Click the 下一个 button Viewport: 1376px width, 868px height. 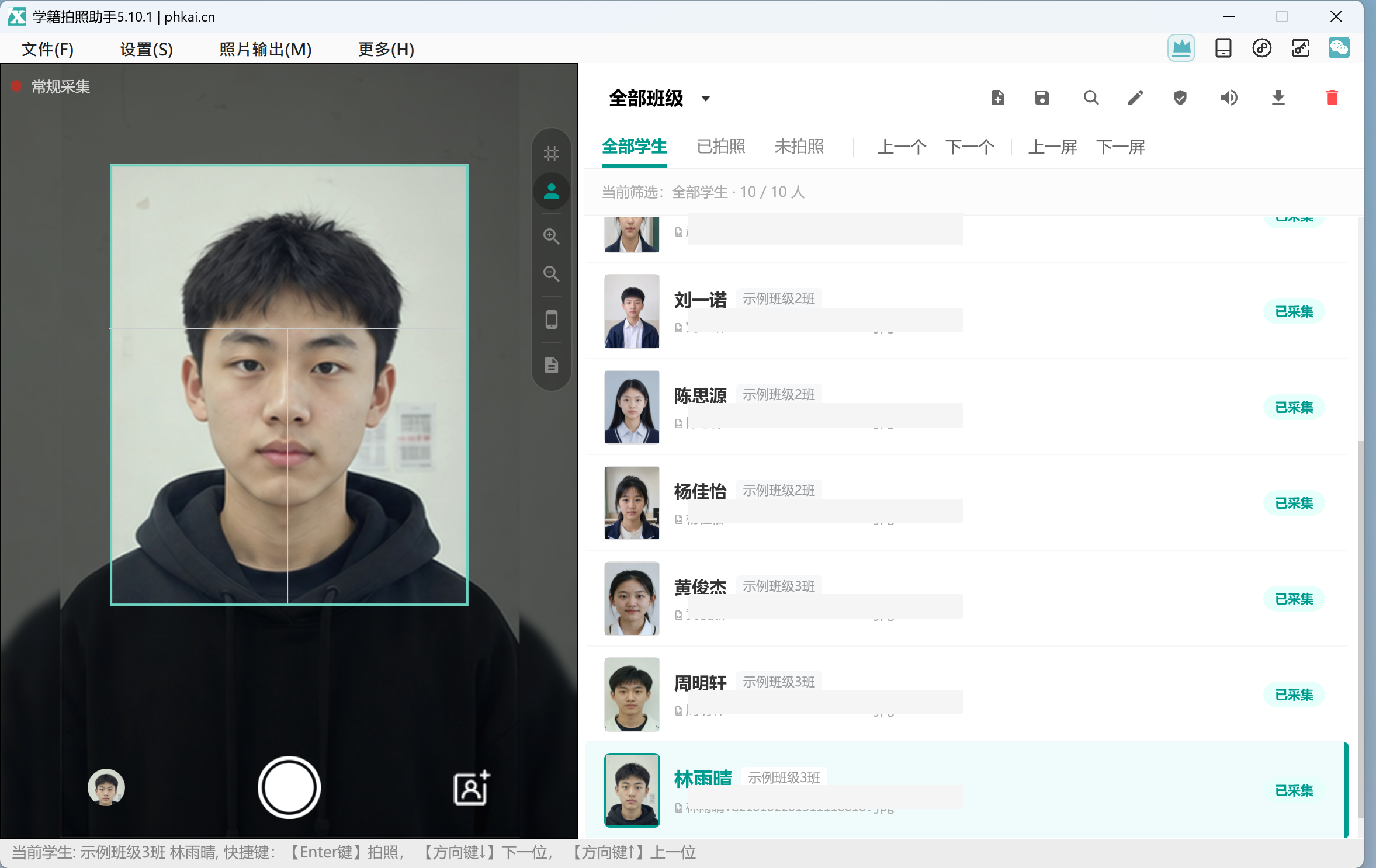(969, 147)
